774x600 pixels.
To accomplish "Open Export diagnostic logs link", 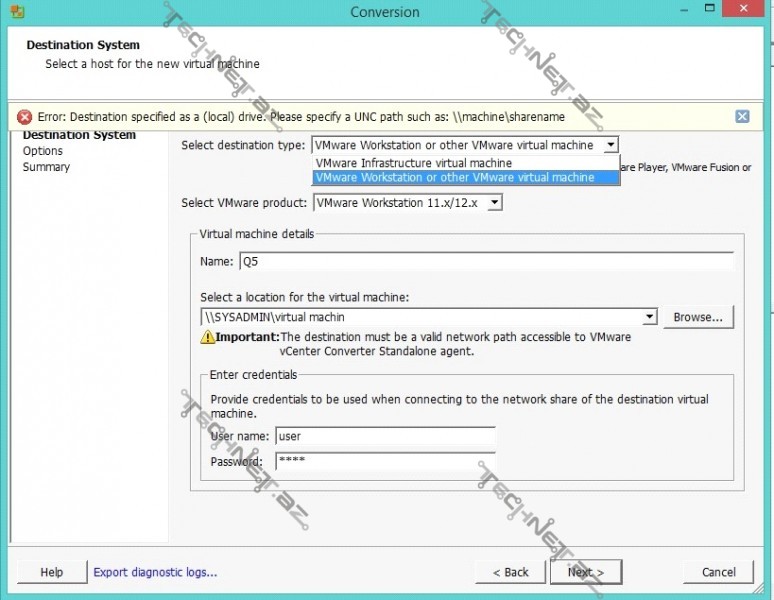I will tap(155, 573).
